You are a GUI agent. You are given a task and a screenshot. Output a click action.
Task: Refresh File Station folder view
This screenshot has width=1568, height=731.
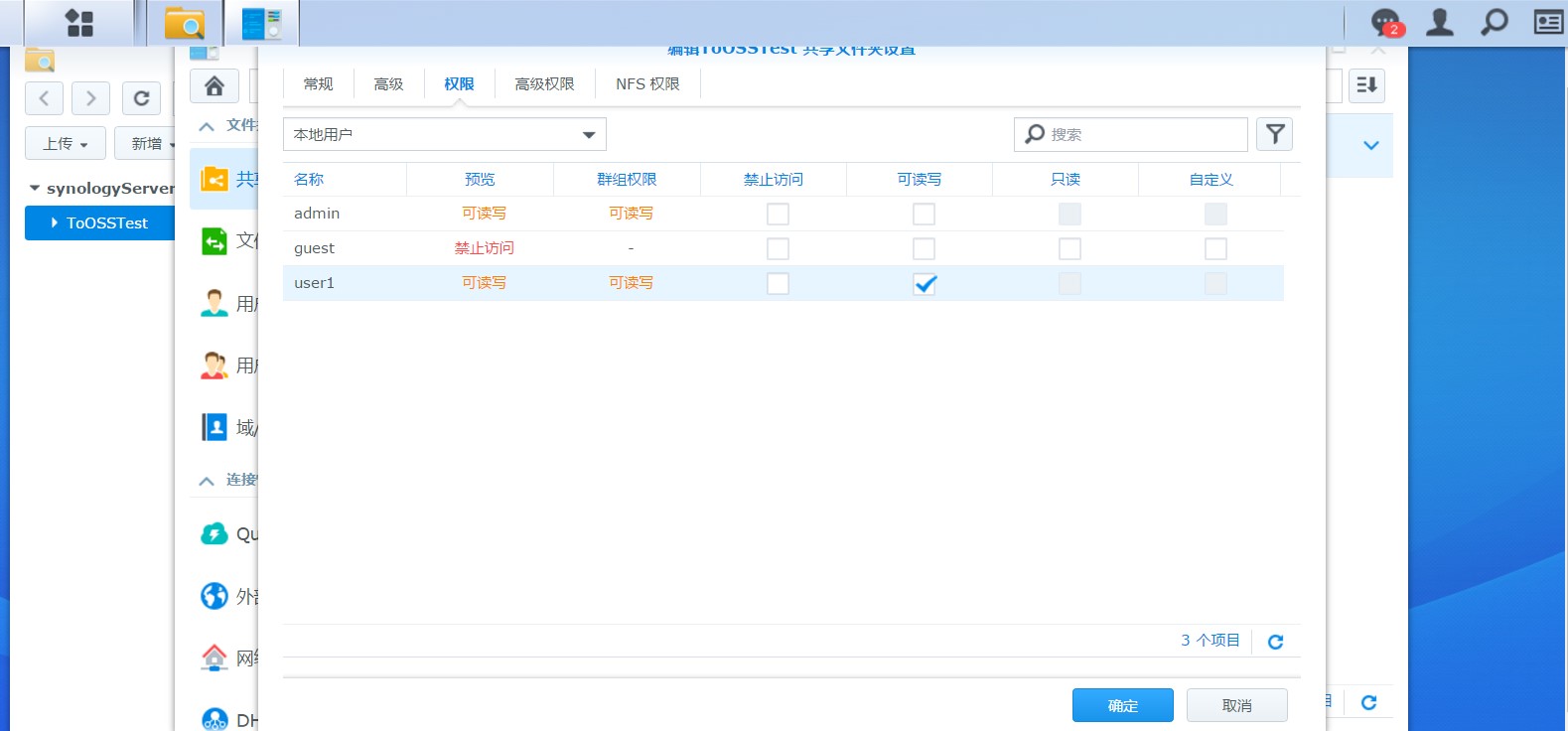pos(141,98)
